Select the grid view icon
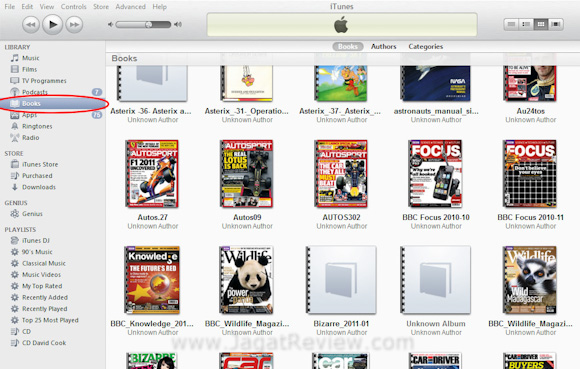 coord(541,24)
